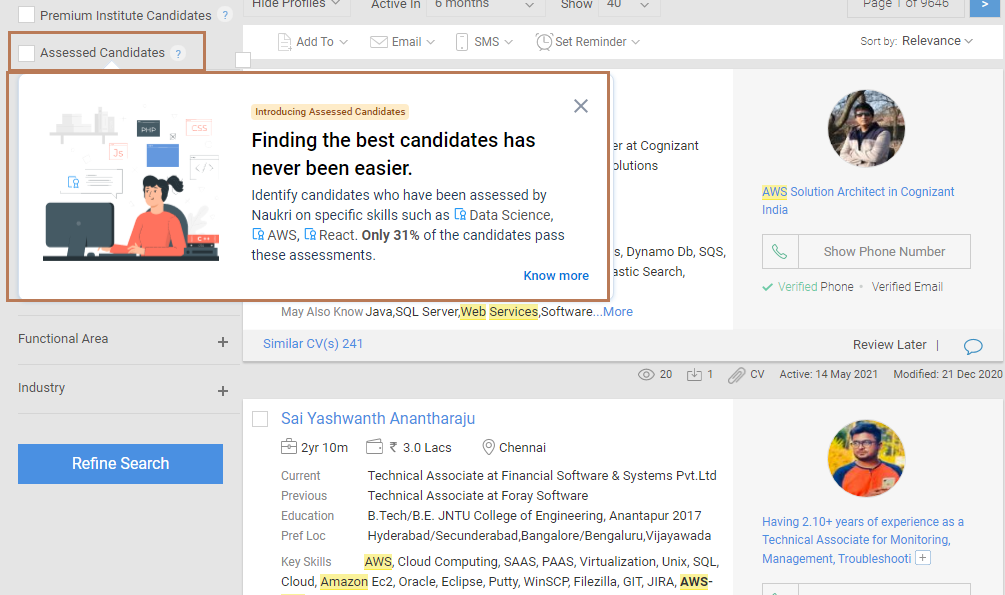Click the AWS assessment badge icon

[258, 234]
